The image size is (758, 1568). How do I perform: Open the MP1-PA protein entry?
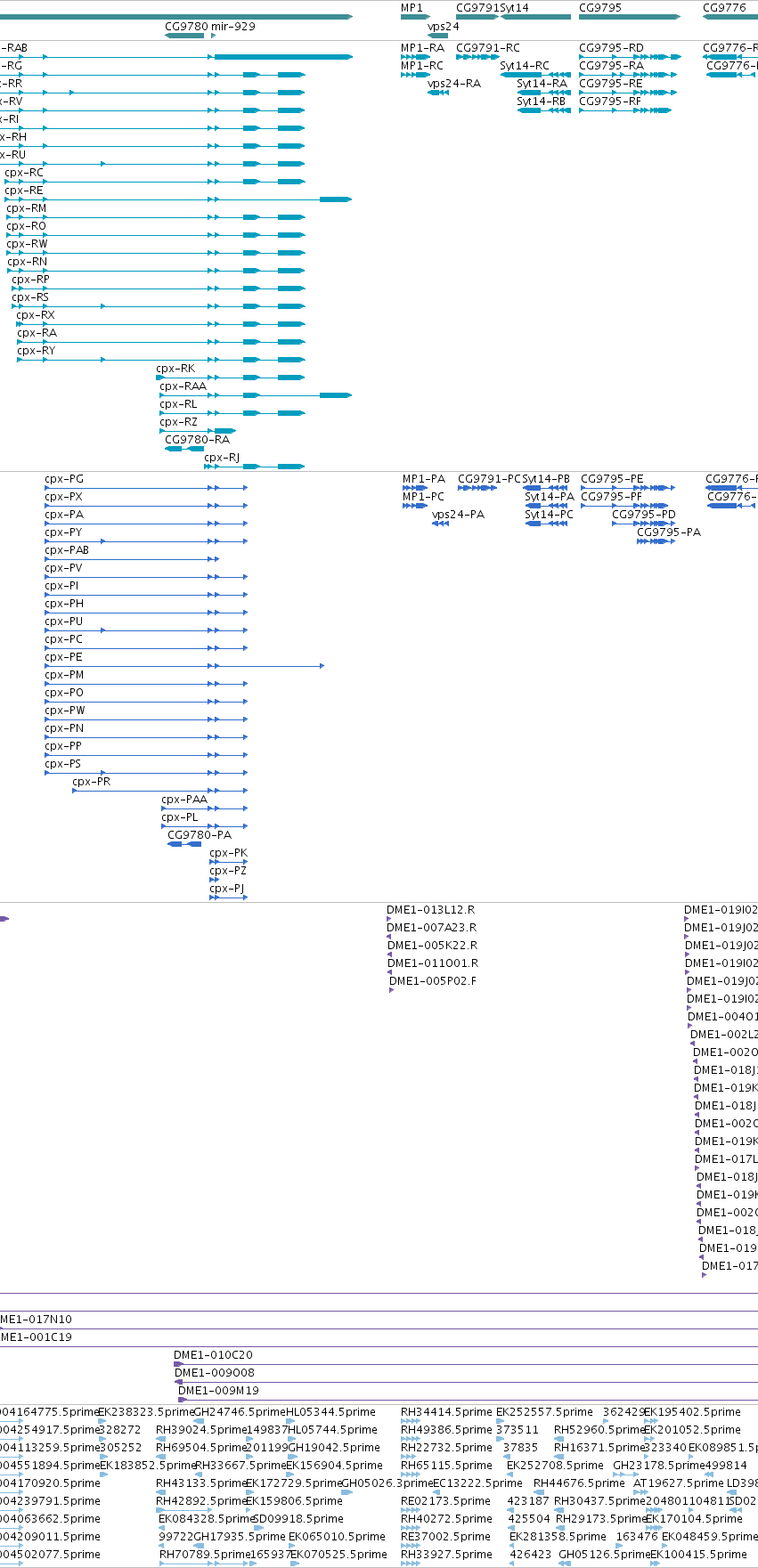pos(424,479)
